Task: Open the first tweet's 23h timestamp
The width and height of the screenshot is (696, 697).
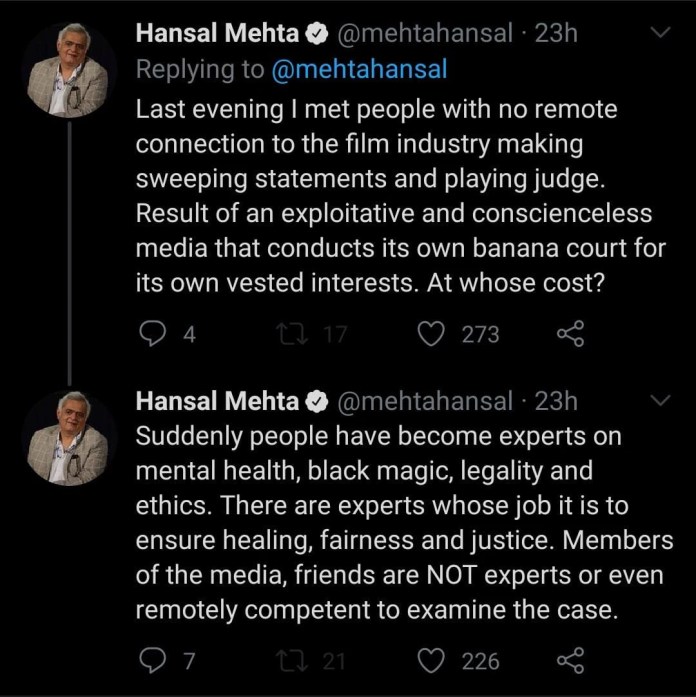Action: tap(557, 34)
